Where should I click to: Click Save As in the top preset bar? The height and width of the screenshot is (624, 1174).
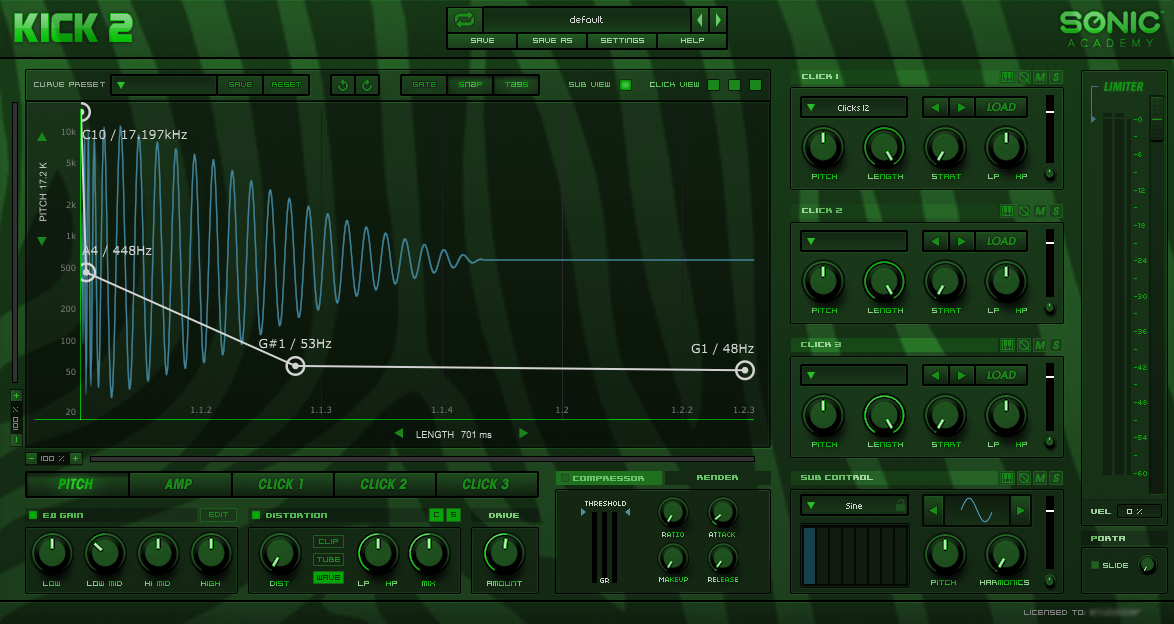click(x=552, y=40)
